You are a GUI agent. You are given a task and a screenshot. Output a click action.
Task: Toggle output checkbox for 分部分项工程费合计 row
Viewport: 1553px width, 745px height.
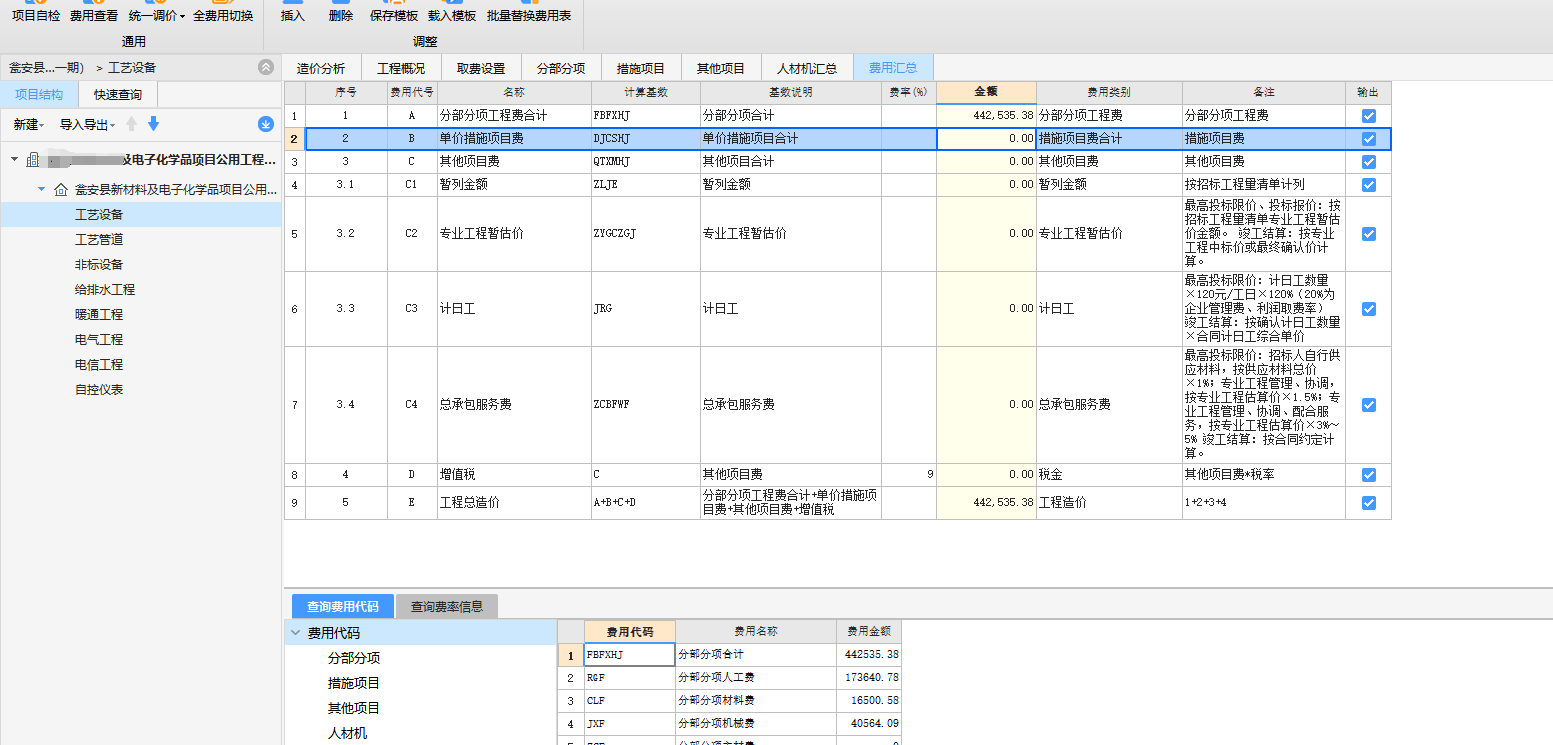coord(1369,116)
